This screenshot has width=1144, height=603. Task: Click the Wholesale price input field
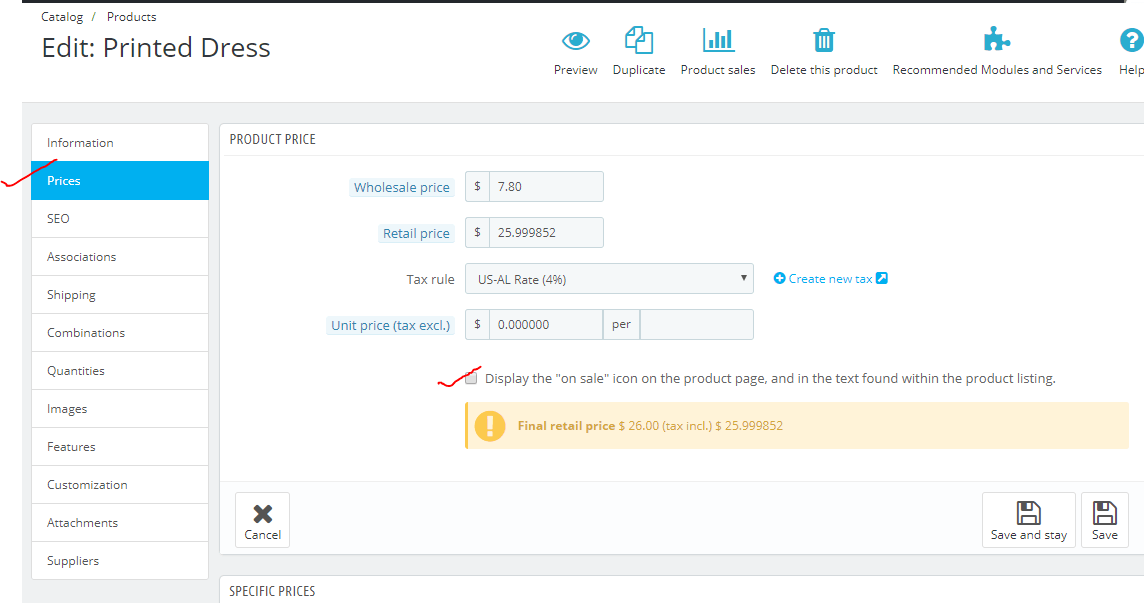pyautogui.click(x=546, y=187)
